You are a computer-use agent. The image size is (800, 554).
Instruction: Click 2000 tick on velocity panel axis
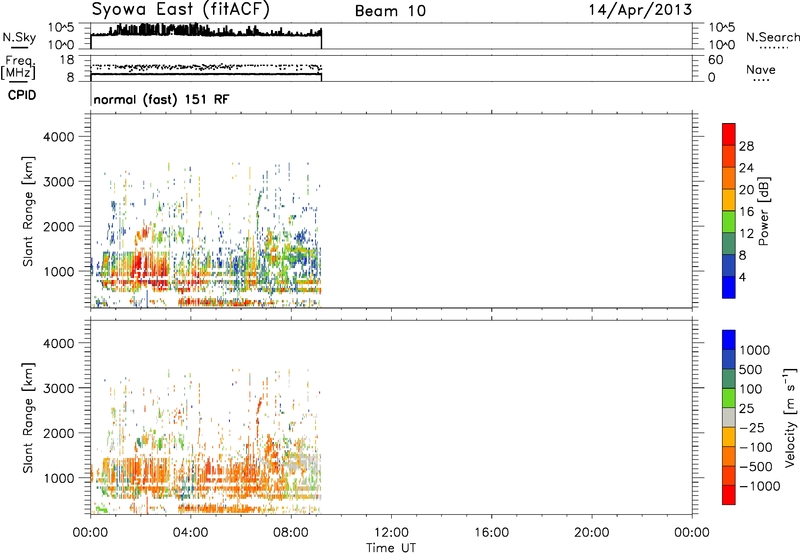[x=58, y=433]
